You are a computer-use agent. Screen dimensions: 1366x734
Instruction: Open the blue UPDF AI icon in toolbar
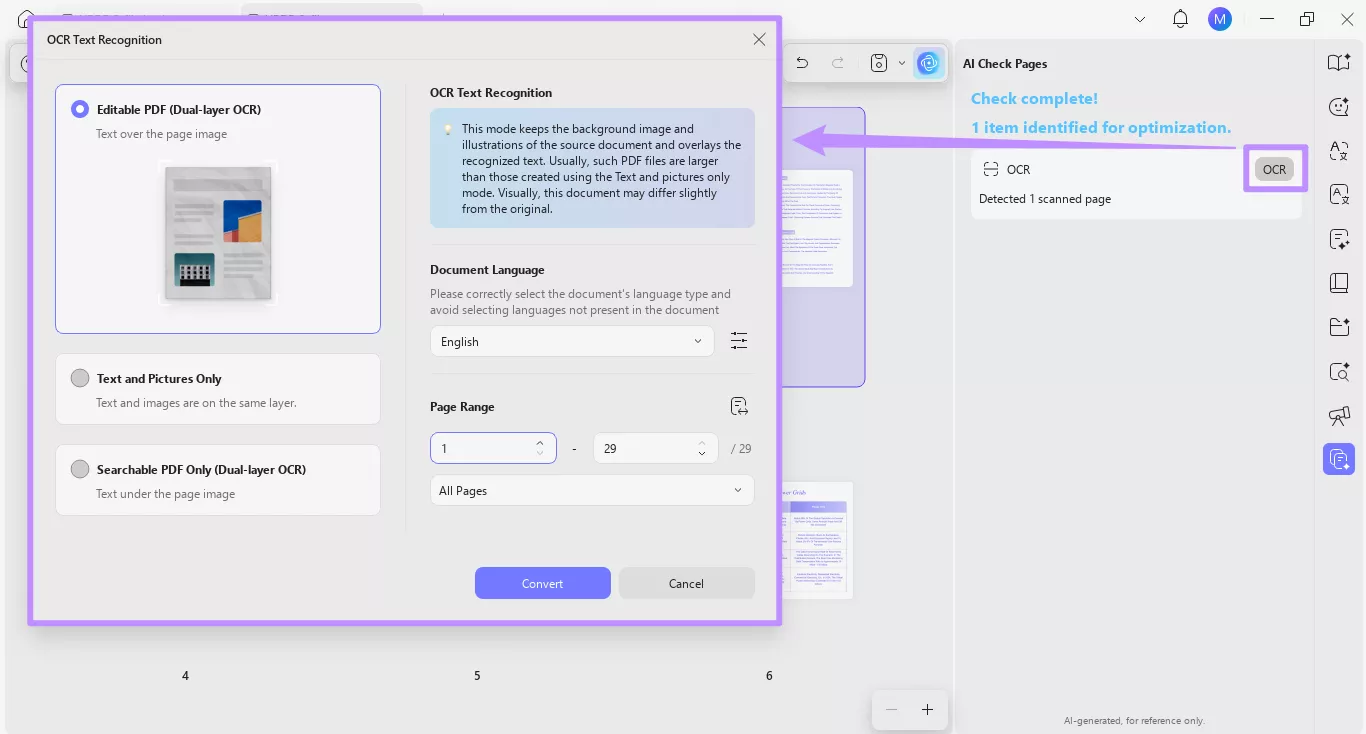pos(929,63)
